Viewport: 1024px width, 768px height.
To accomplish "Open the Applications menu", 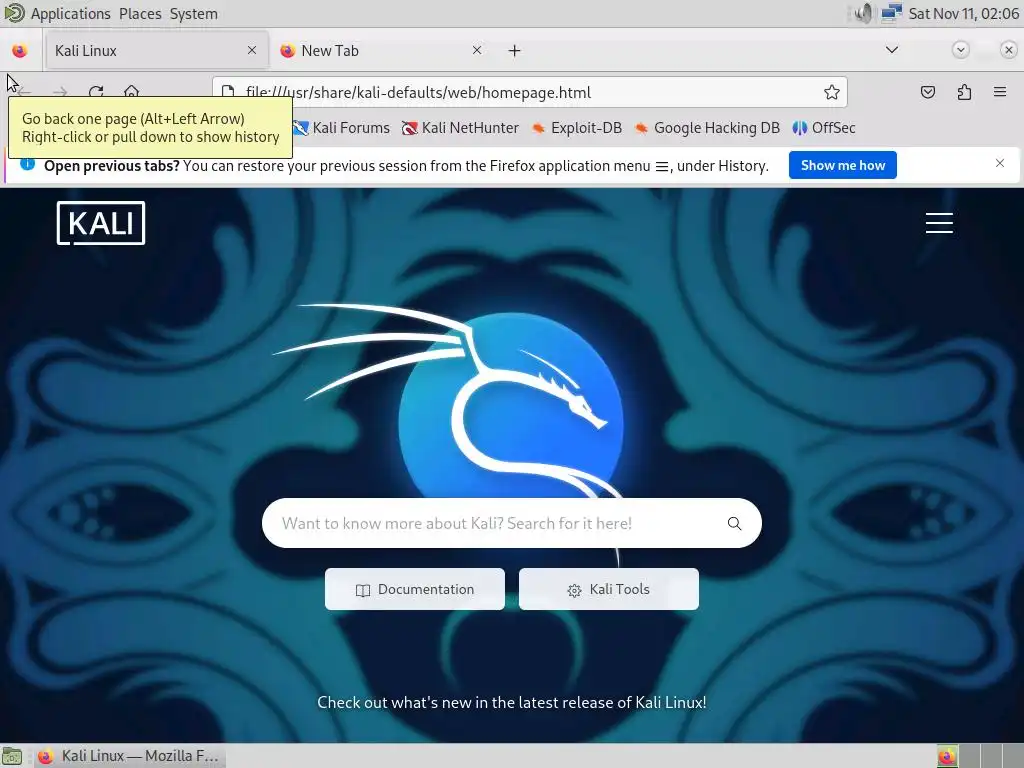I will coord(71,14).
